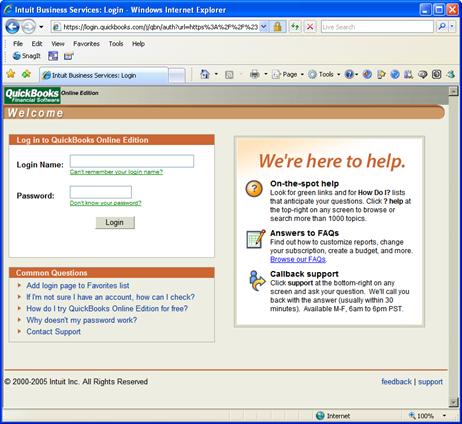Screen dimensions: 462x424
Task: Go back with the blue Back arrow
Action: point(12,27)
